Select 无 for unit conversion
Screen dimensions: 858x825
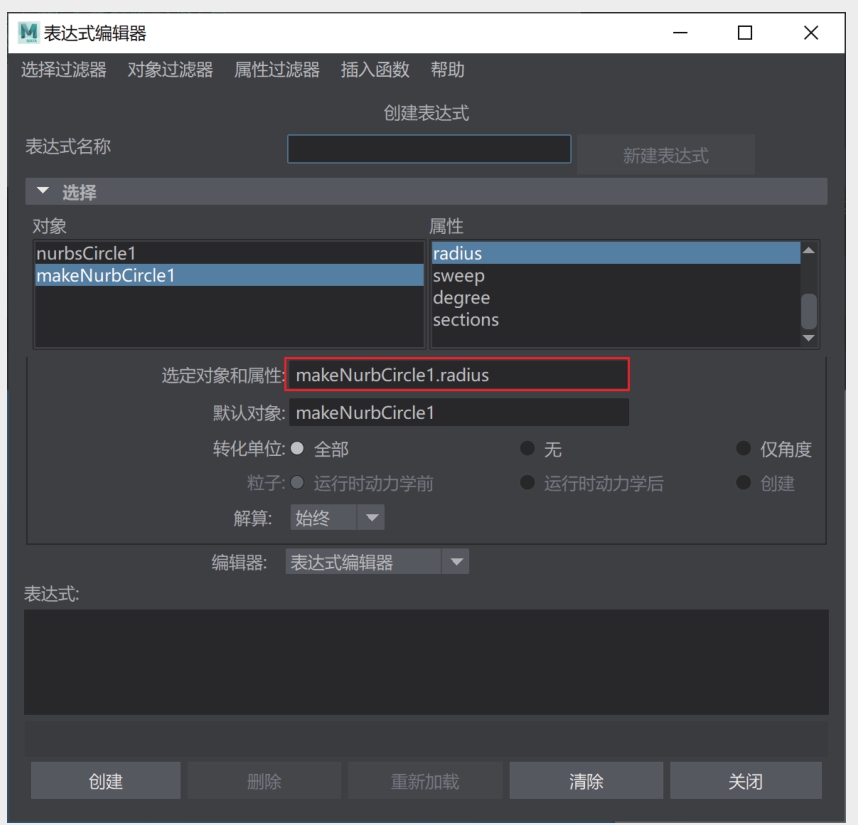[x=527, y=449]
